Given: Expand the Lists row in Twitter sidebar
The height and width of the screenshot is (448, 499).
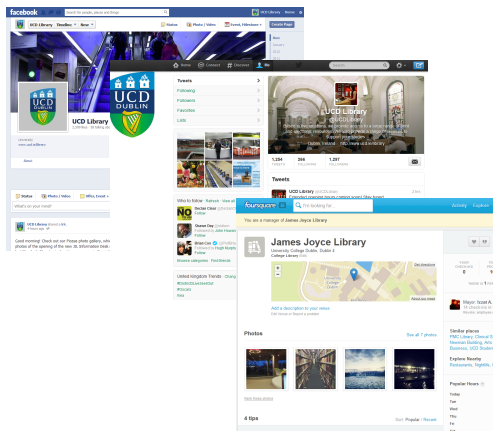Looking at the screenshot, I should 218,120.
